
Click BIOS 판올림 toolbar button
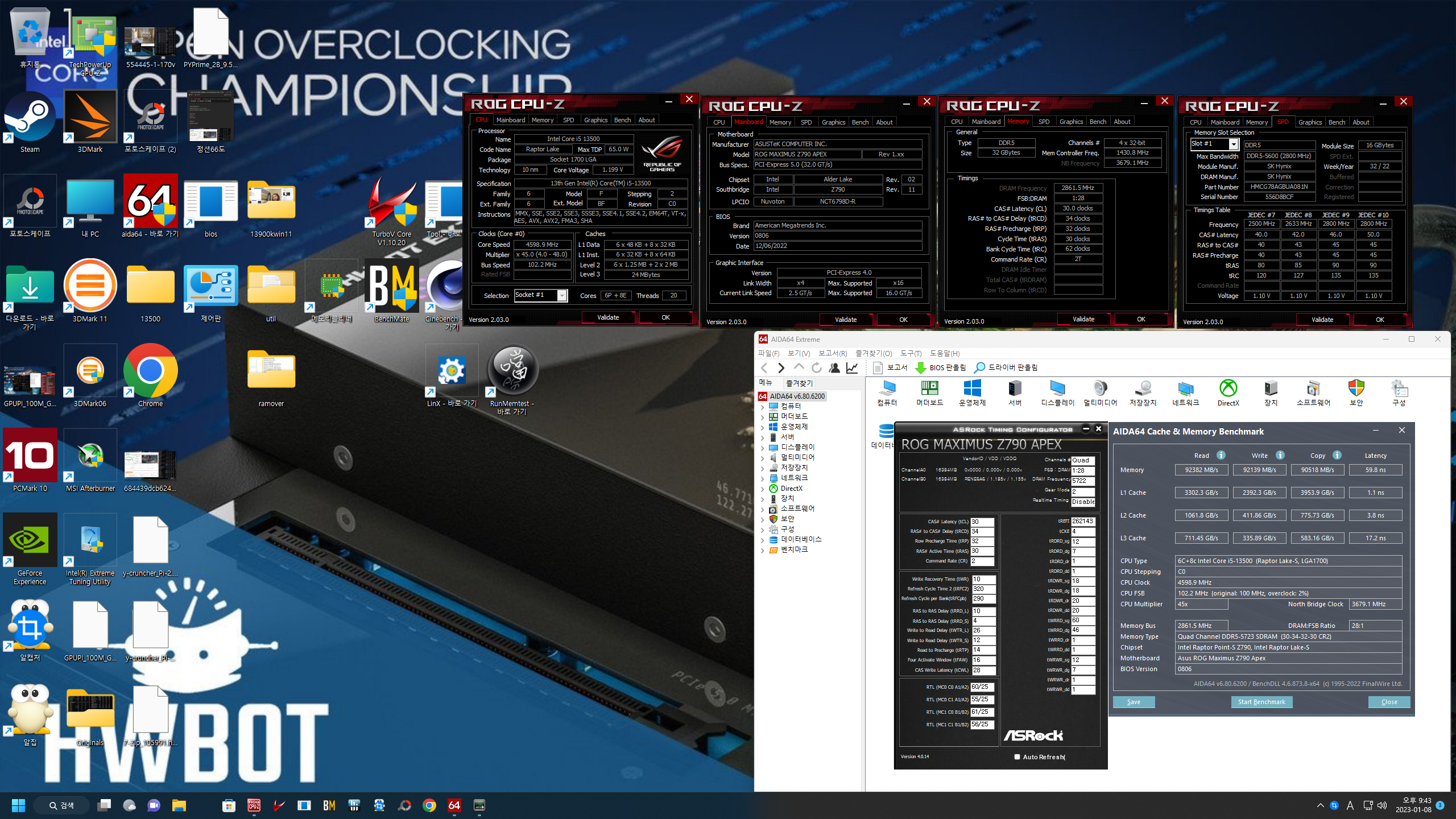[941, 368]
